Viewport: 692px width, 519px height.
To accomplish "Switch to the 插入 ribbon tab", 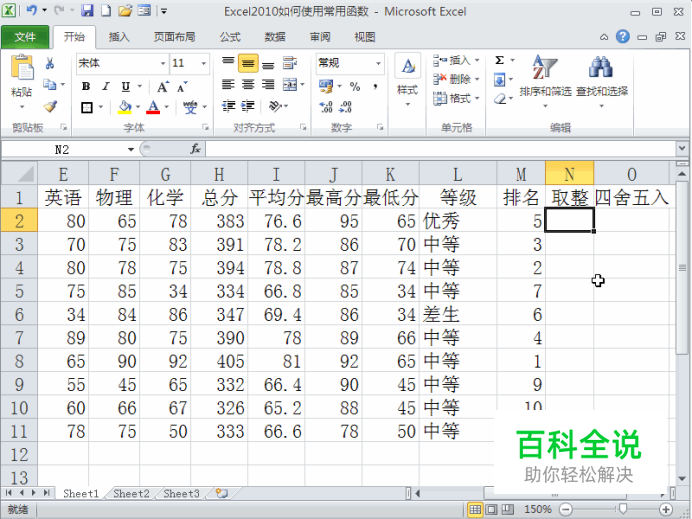I will pos(119,37).
